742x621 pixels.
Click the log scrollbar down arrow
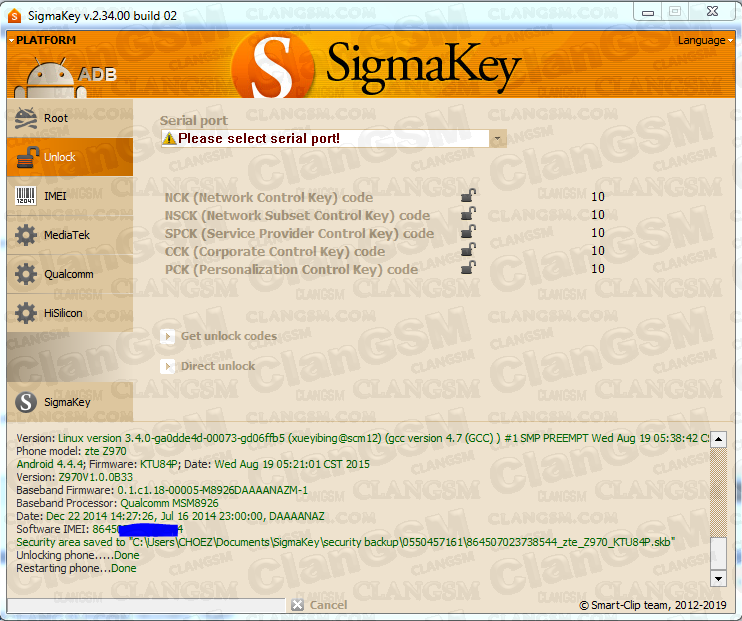718,578
